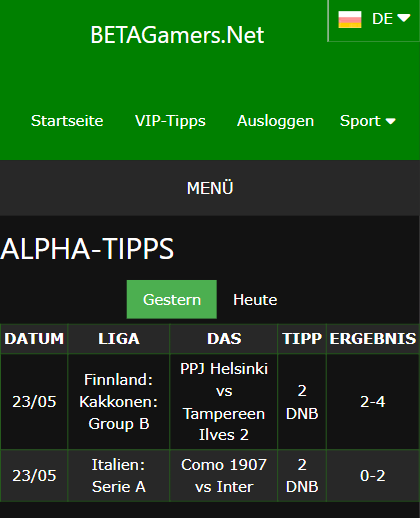The width and height of the screenshot is (420, 518).
Task: Open VIP-Tipps page
Action: coord(170,121)
